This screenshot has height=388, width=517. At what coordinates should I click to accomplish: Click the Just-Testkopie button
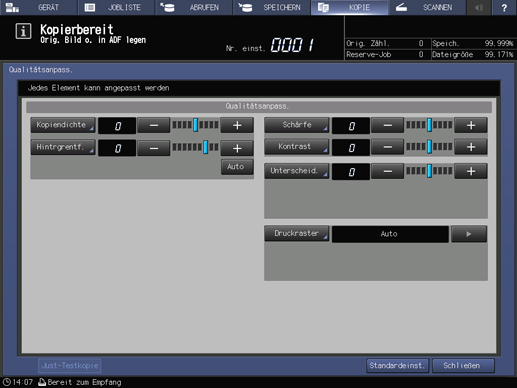point(70,366)
